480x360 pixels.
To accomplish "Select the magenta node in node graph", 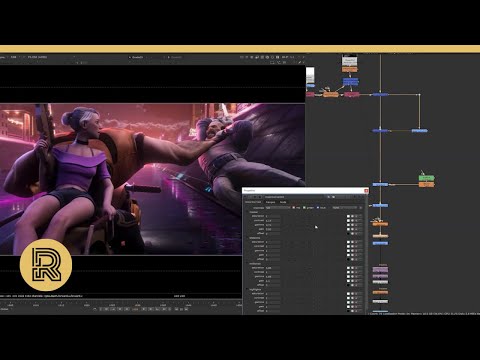I will click(x=351, y=95).
